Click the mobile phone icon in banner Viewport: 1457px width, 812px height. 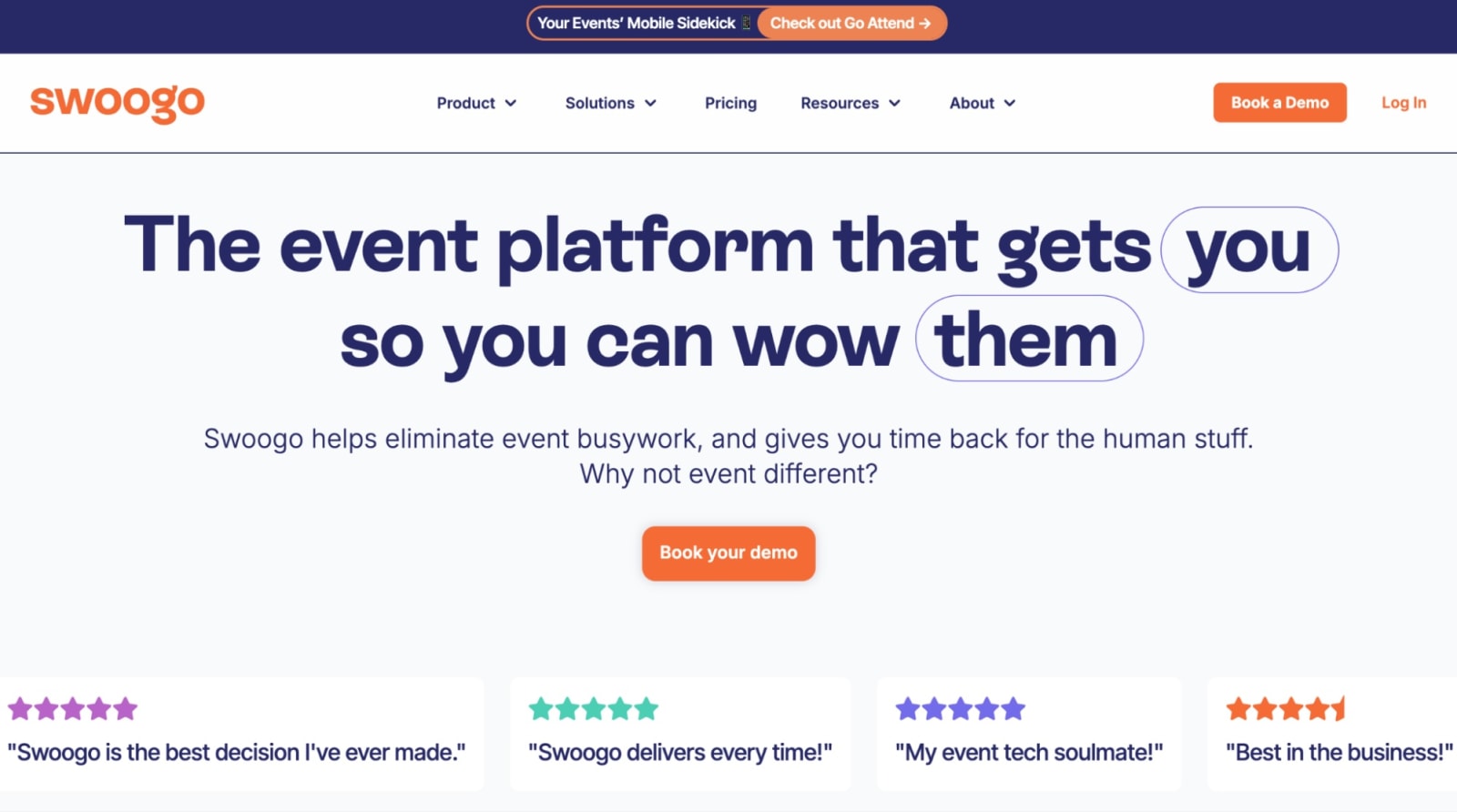pyautogui.click(x=746, y=23)
